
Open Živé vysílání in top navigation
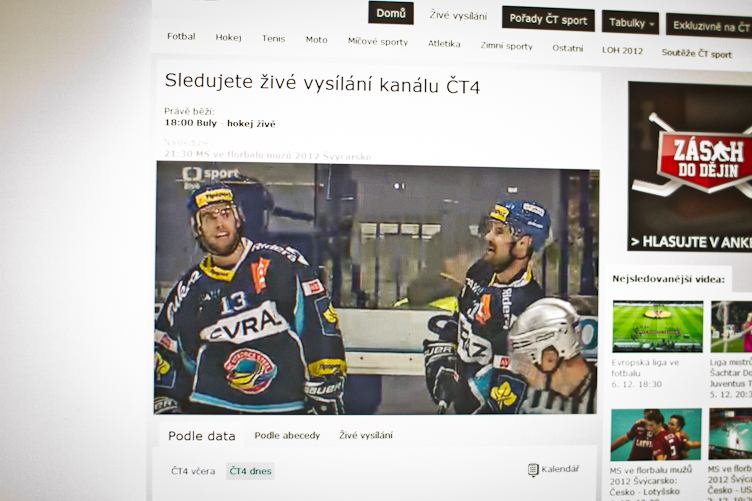click(x=458, y=16)
